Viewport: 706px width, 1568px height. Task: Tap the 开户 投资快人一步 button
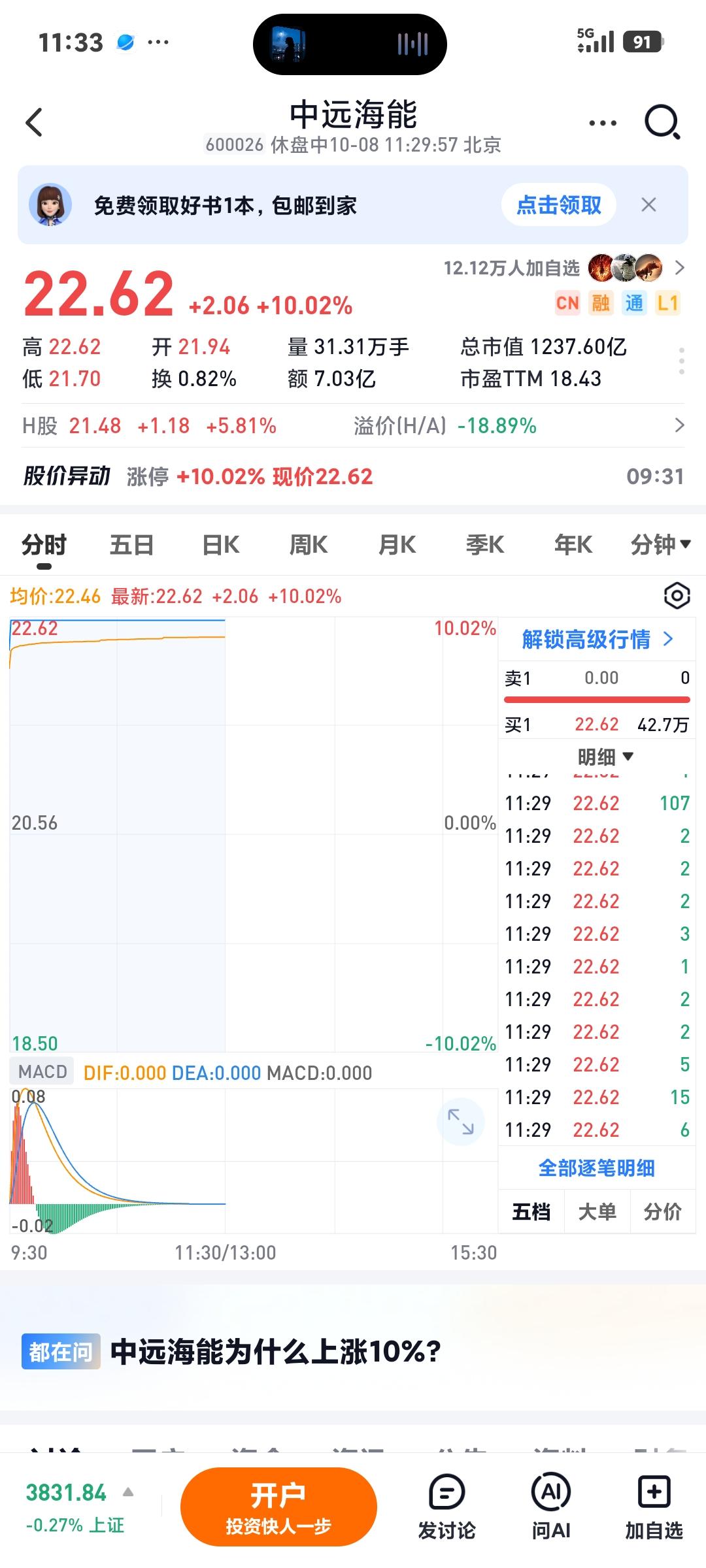[278, 1507]
